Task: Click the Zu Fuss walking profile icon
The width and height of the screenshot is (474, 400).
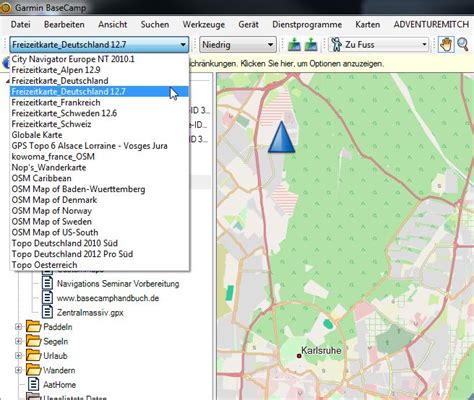Action: coord(337,44)
